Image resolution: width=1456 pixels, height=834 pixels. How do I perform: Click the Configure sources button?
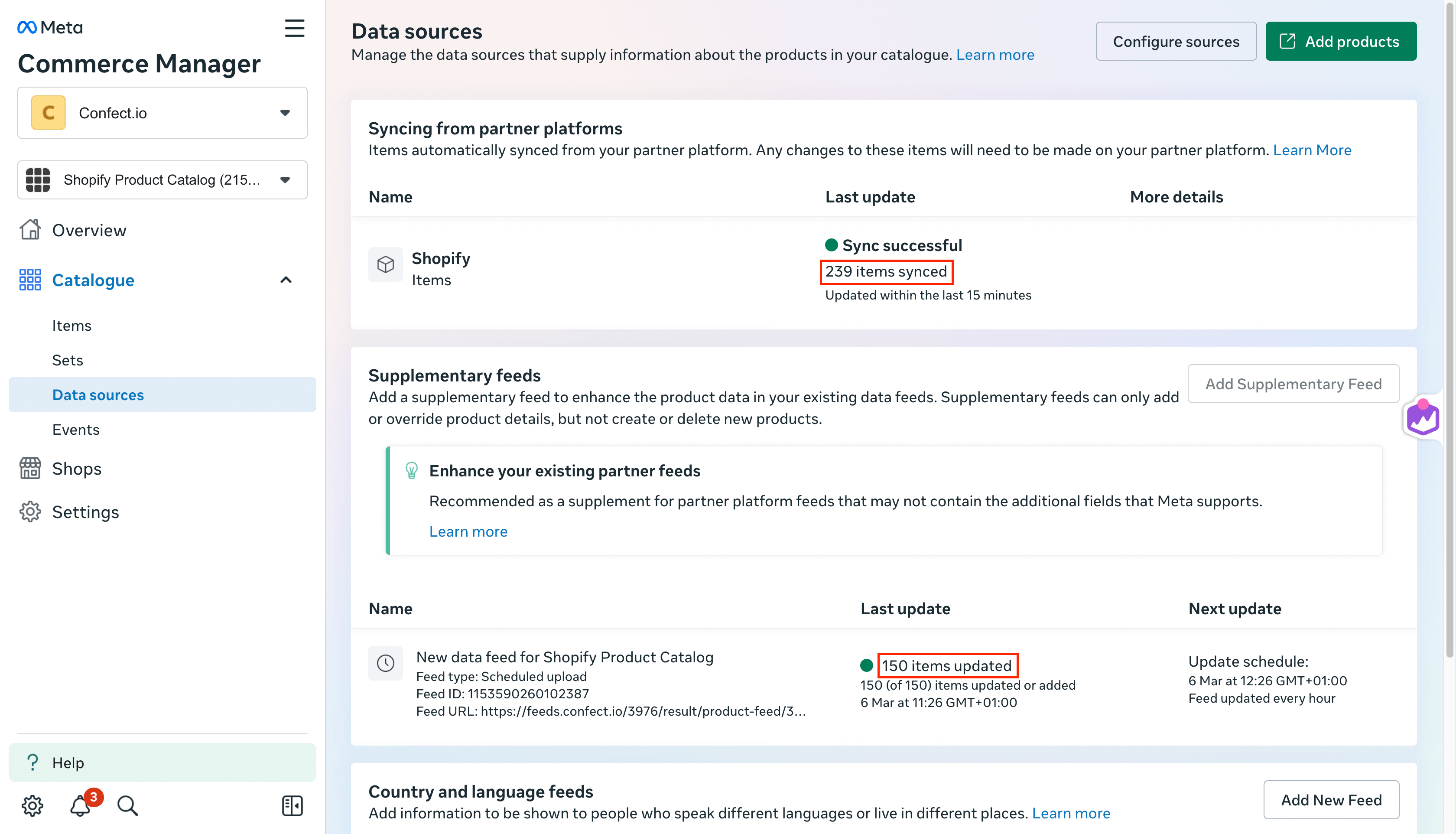[1176, 41]
